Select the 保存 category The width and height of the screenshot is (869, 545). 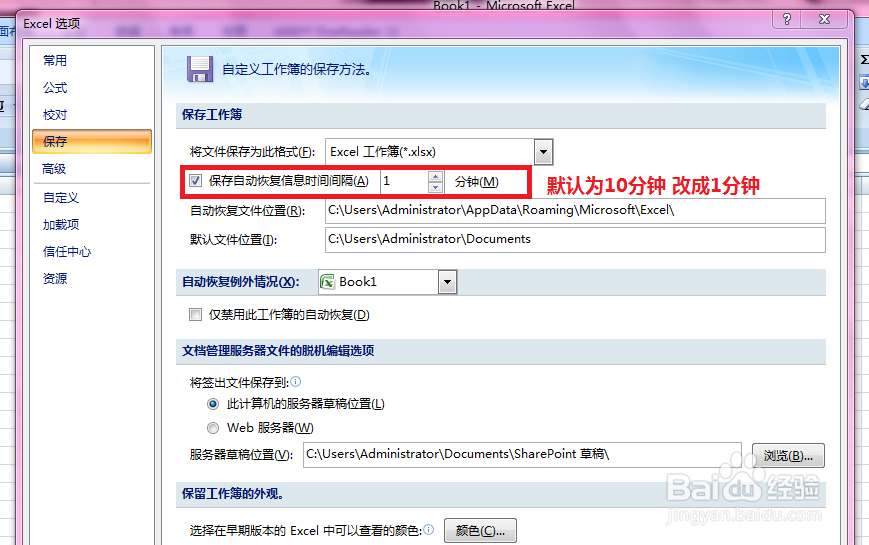(91, 141)
